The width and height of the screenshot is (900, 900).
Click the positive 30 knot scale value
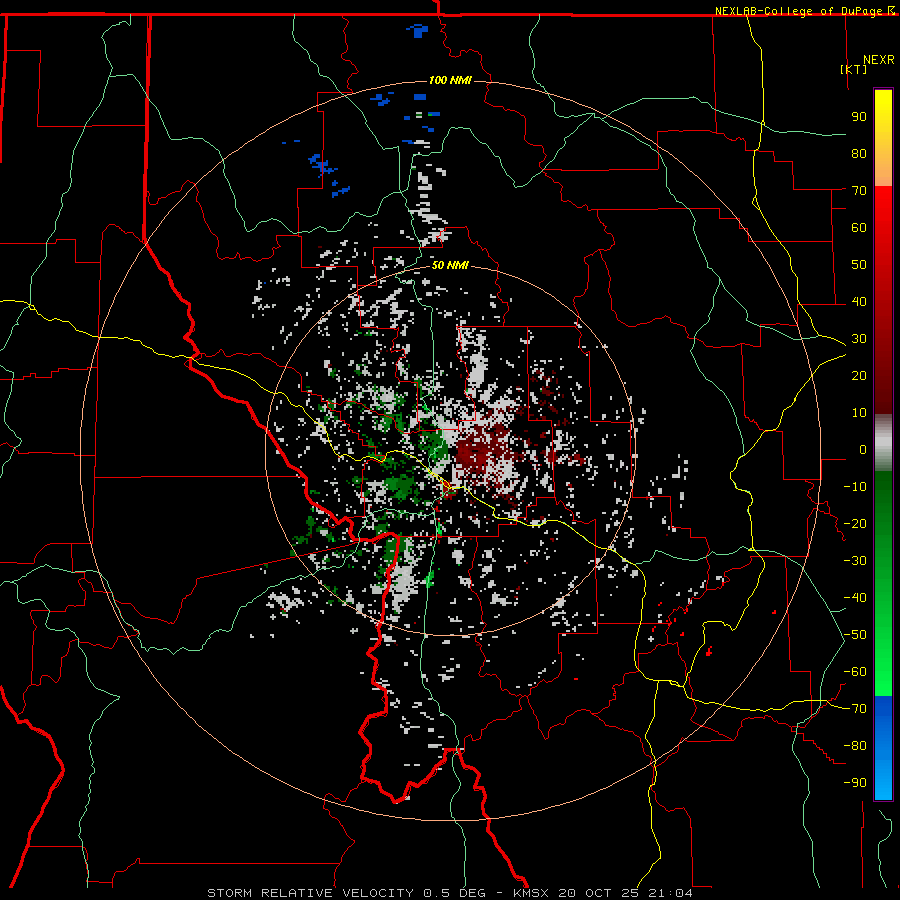click(859, 339)
